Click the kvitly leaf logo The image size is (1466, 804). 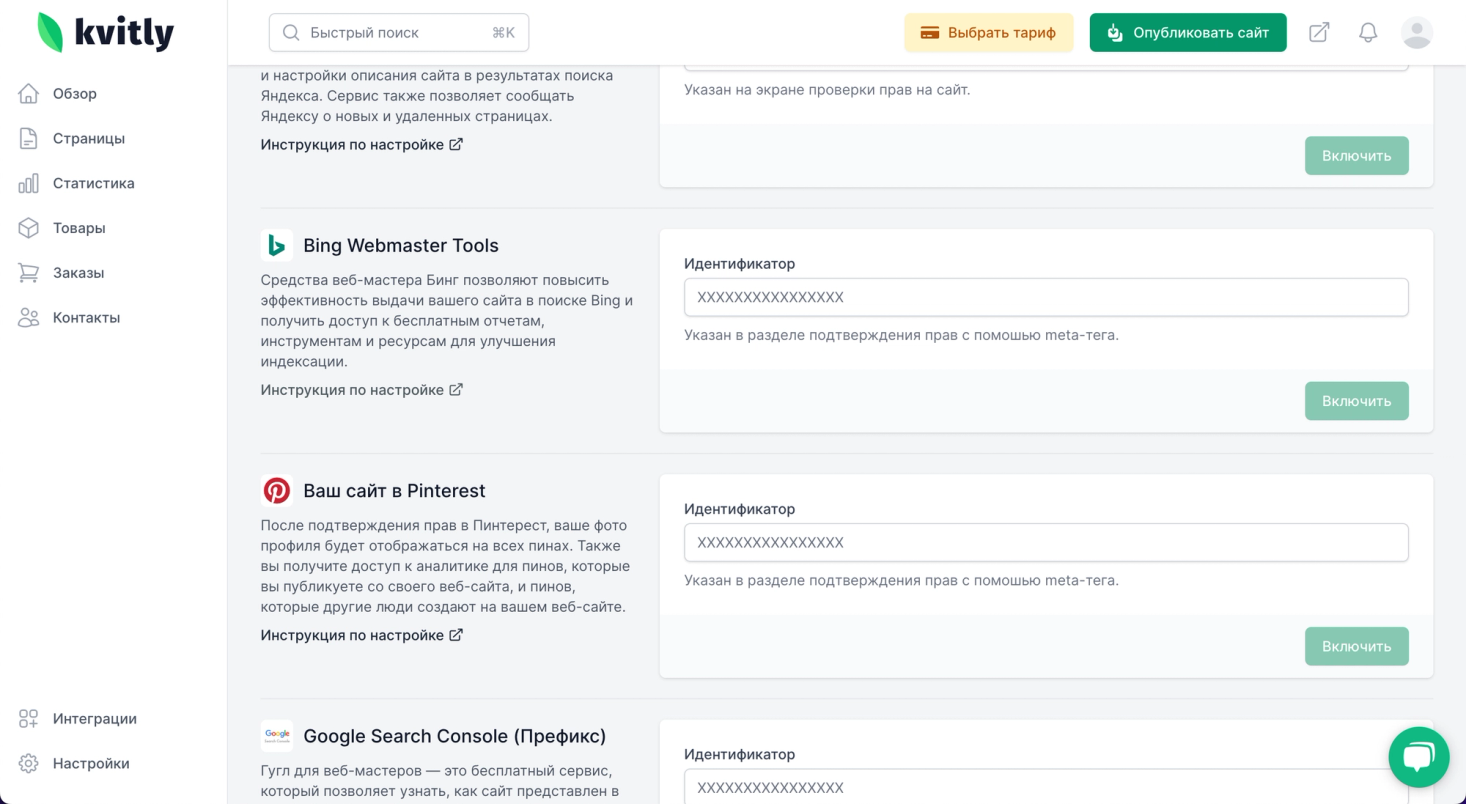coord(50,32)
